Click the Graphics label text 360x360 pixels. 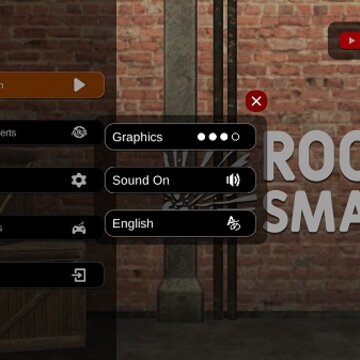click(137, 137)
